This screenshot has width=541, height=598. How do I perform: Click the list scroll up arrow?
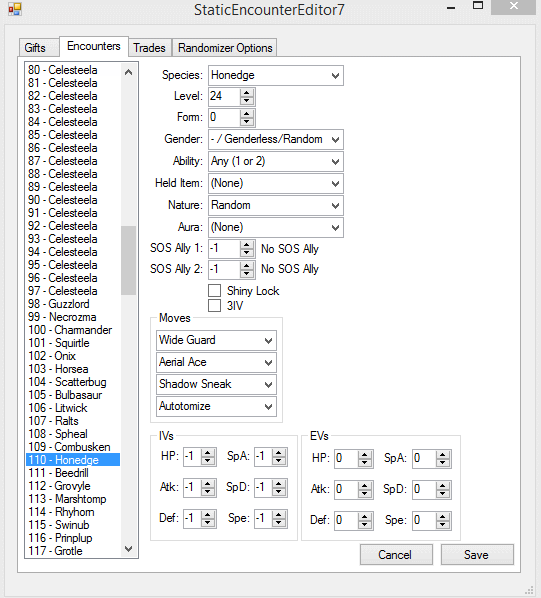click(x=128, y=72)
